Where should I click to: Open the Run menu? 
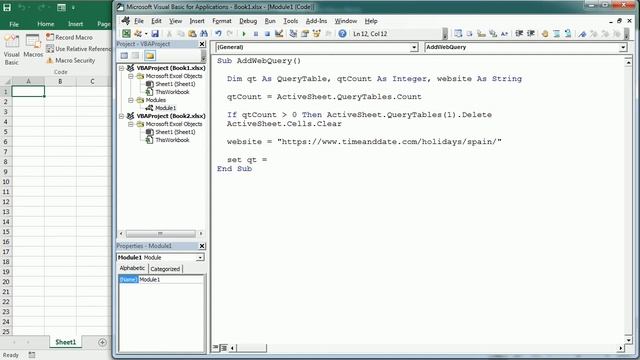point(270,21)
